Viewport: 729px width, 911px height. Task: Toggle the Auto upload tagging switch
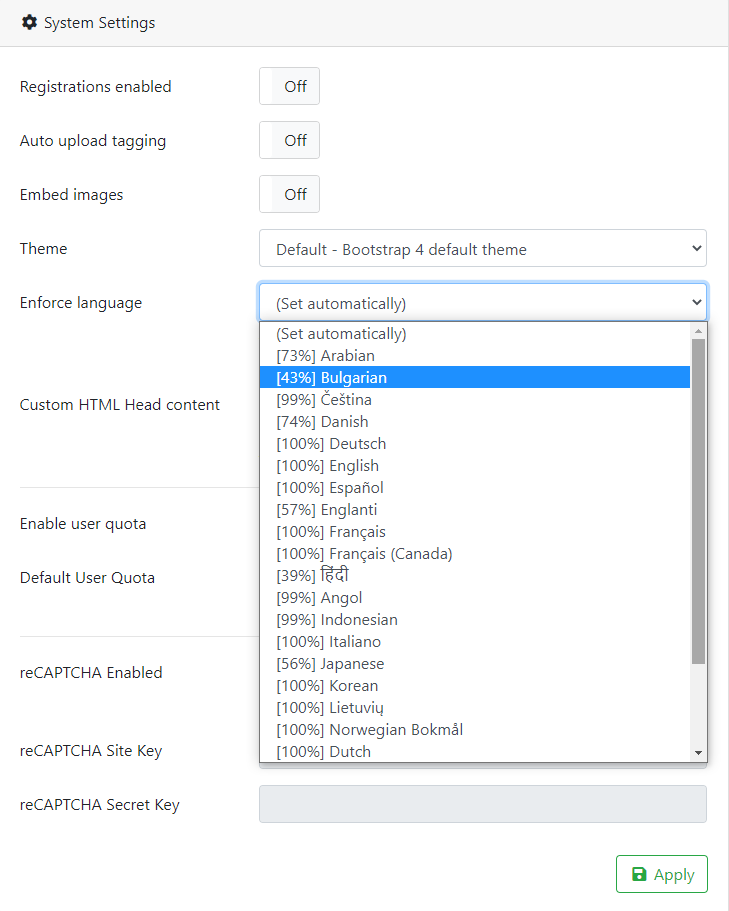[x=289, y=140]
